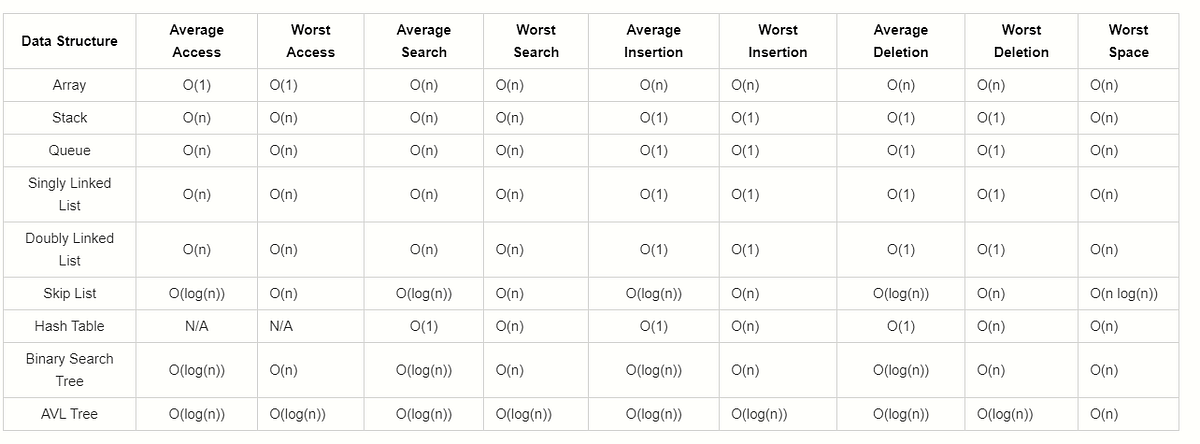Select the Average Insertion column header

pyautogui.click(x=653, y=41)
